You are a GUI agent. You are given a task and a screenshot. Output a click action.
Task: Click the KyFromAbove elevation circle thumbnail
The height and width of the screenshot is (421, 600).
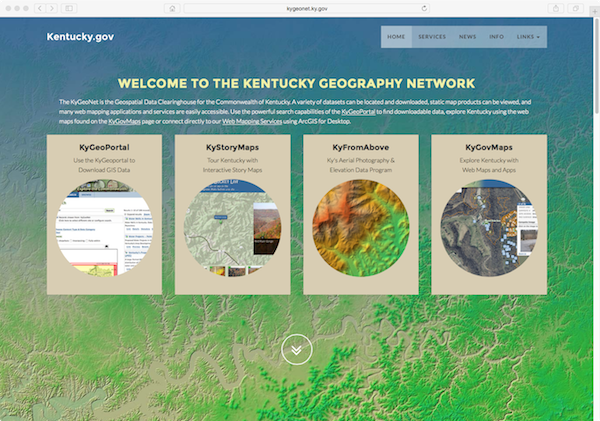point(361,228)
